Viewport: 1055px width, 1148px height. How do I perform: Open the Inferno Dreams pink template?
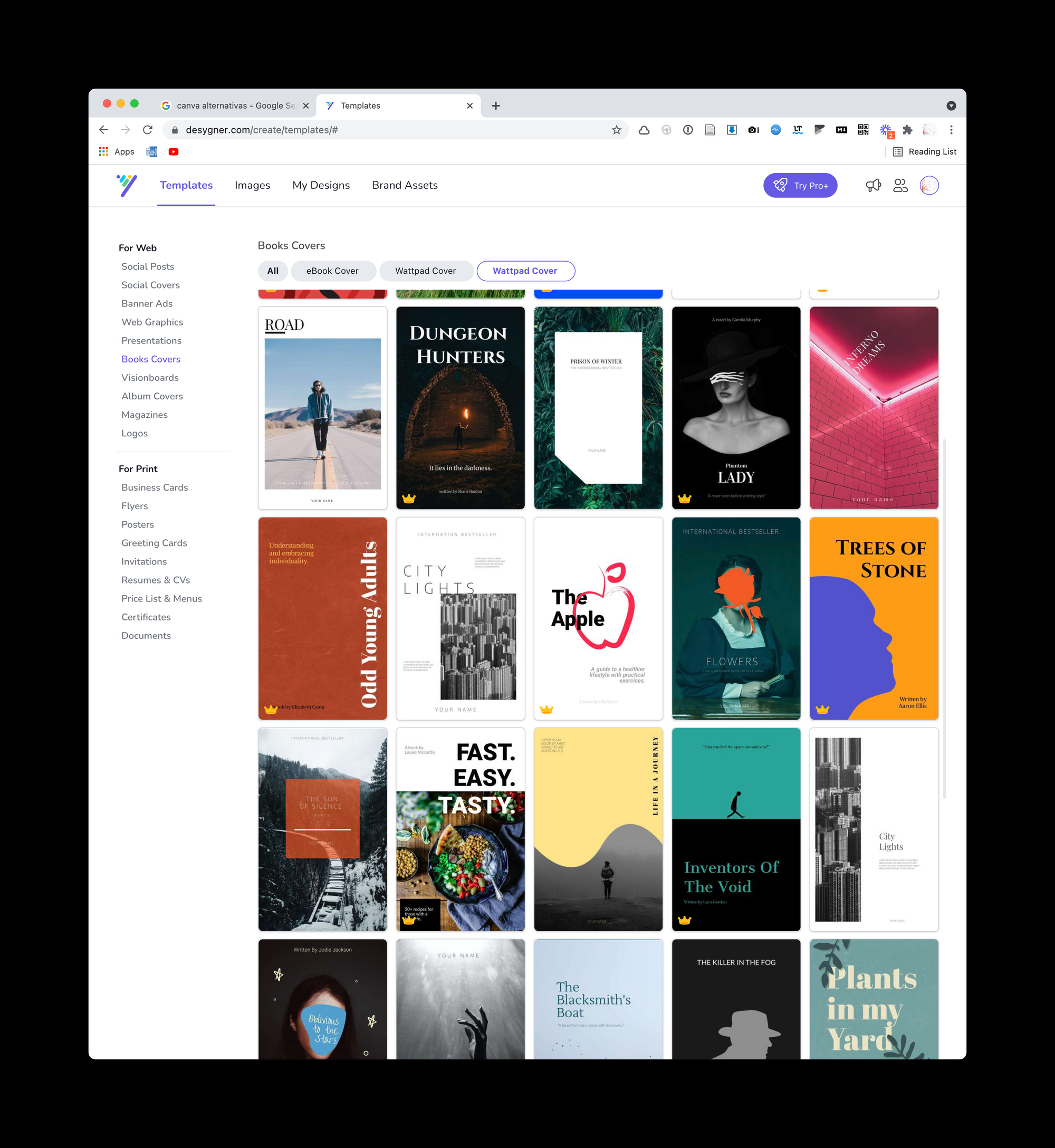(874, 408)
